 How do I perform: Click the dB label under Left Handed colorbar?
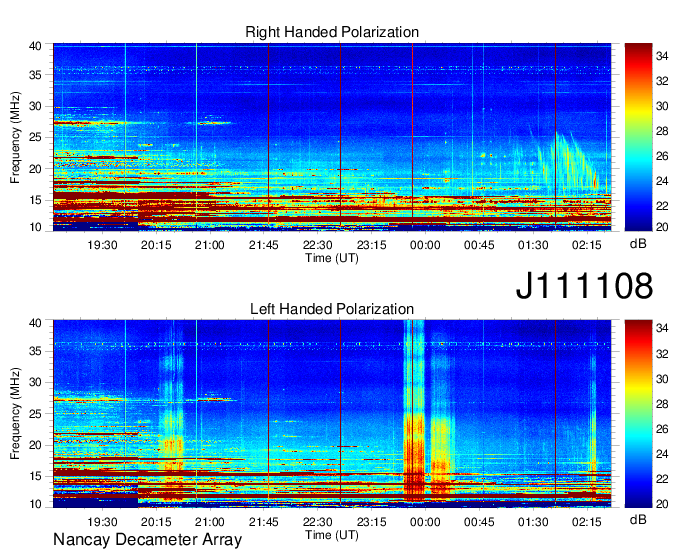pyautogui.click(x=638, y=520)
